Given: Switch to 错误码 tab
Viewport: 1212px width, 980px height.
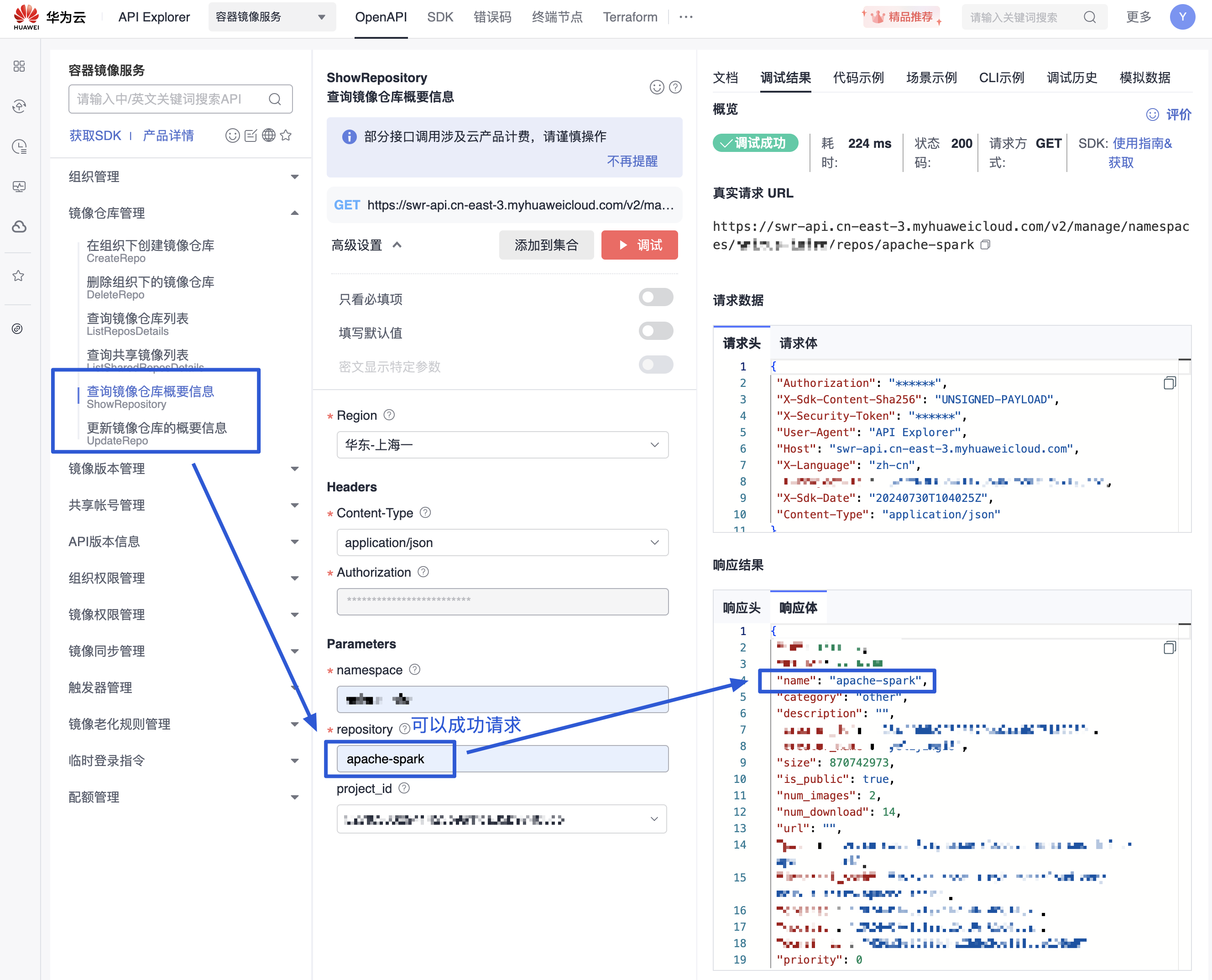Looking at the screenshot, I should [x=492, y=17].
